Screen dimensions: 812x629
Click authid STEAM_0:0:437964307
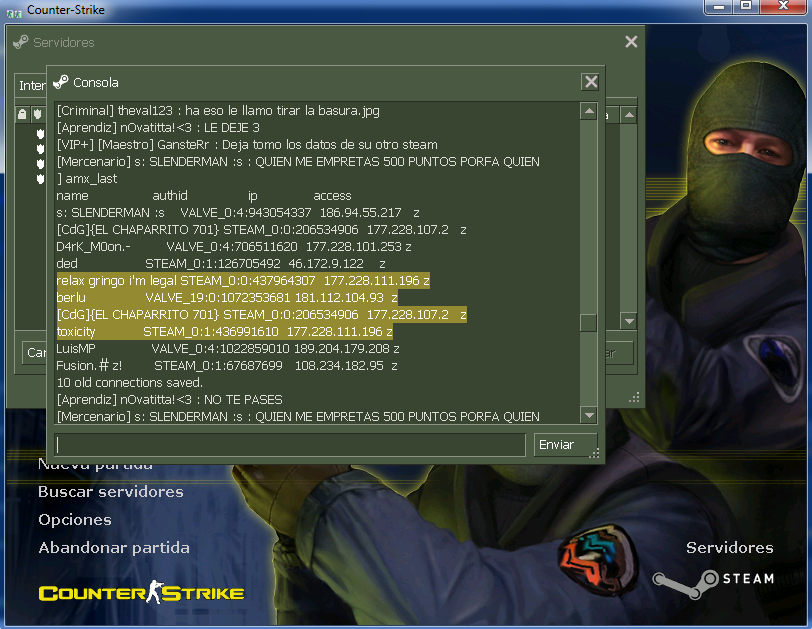click(248, 281)
